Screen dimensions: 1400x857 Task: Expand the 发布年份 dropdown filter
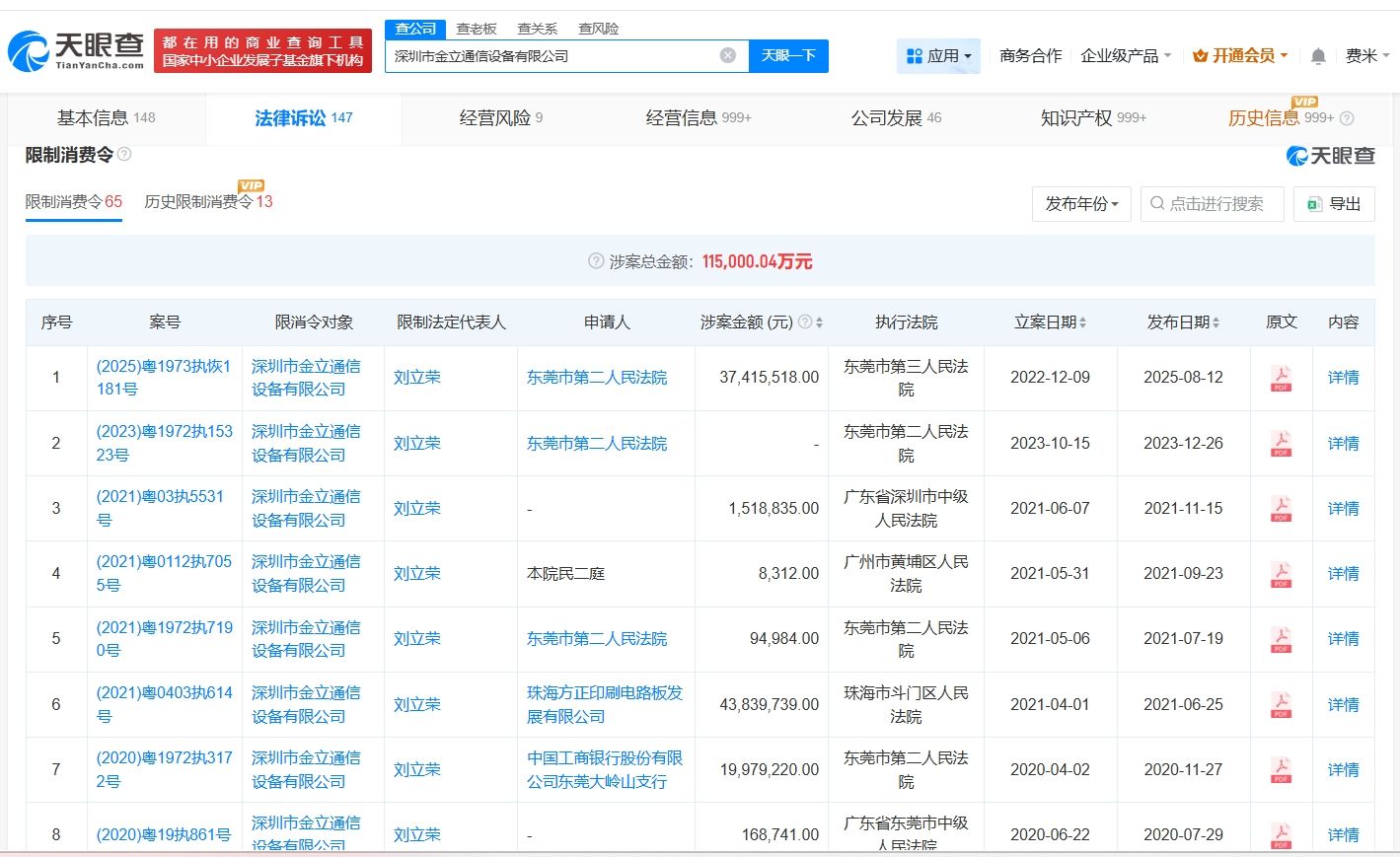(x=1081, y=204)
